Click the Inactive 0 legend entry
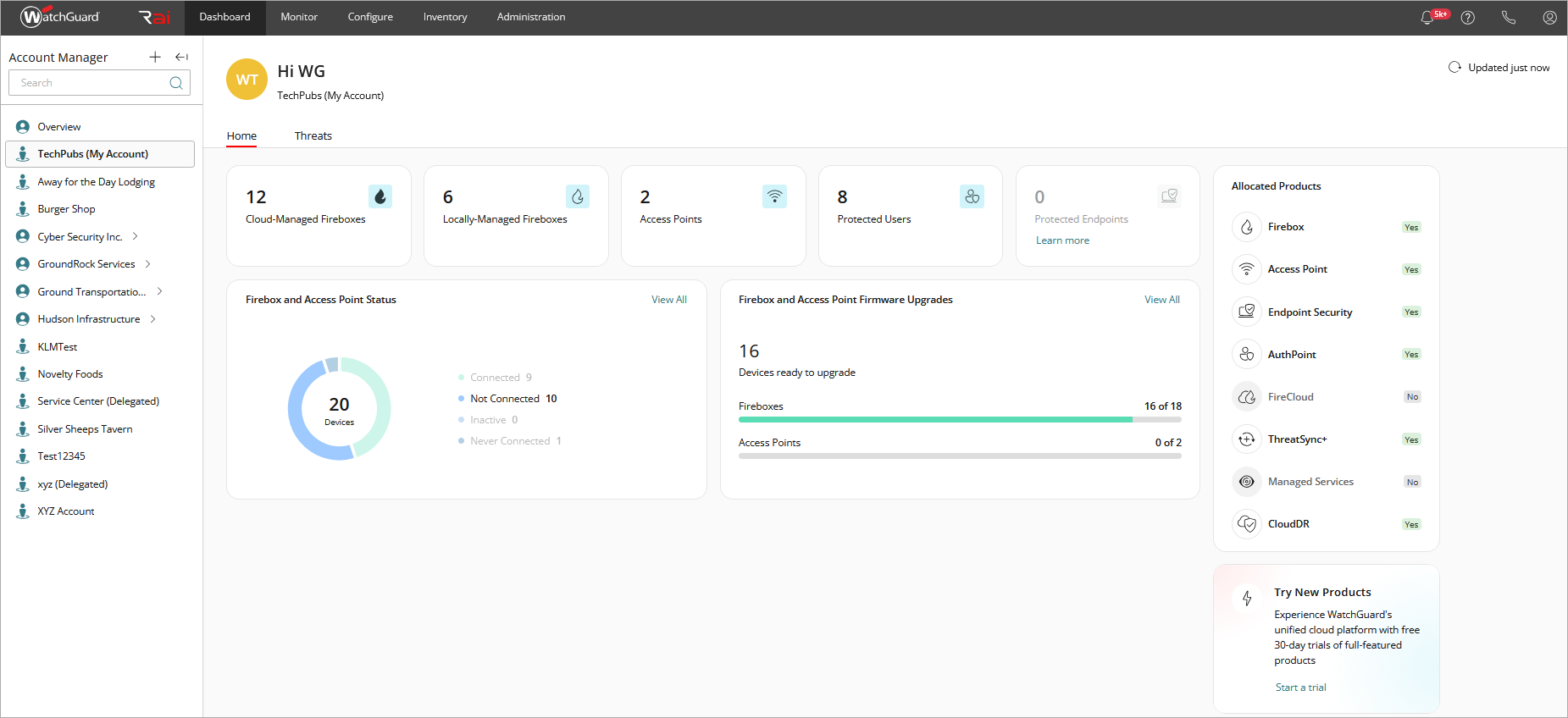 (x=488, y=420)
